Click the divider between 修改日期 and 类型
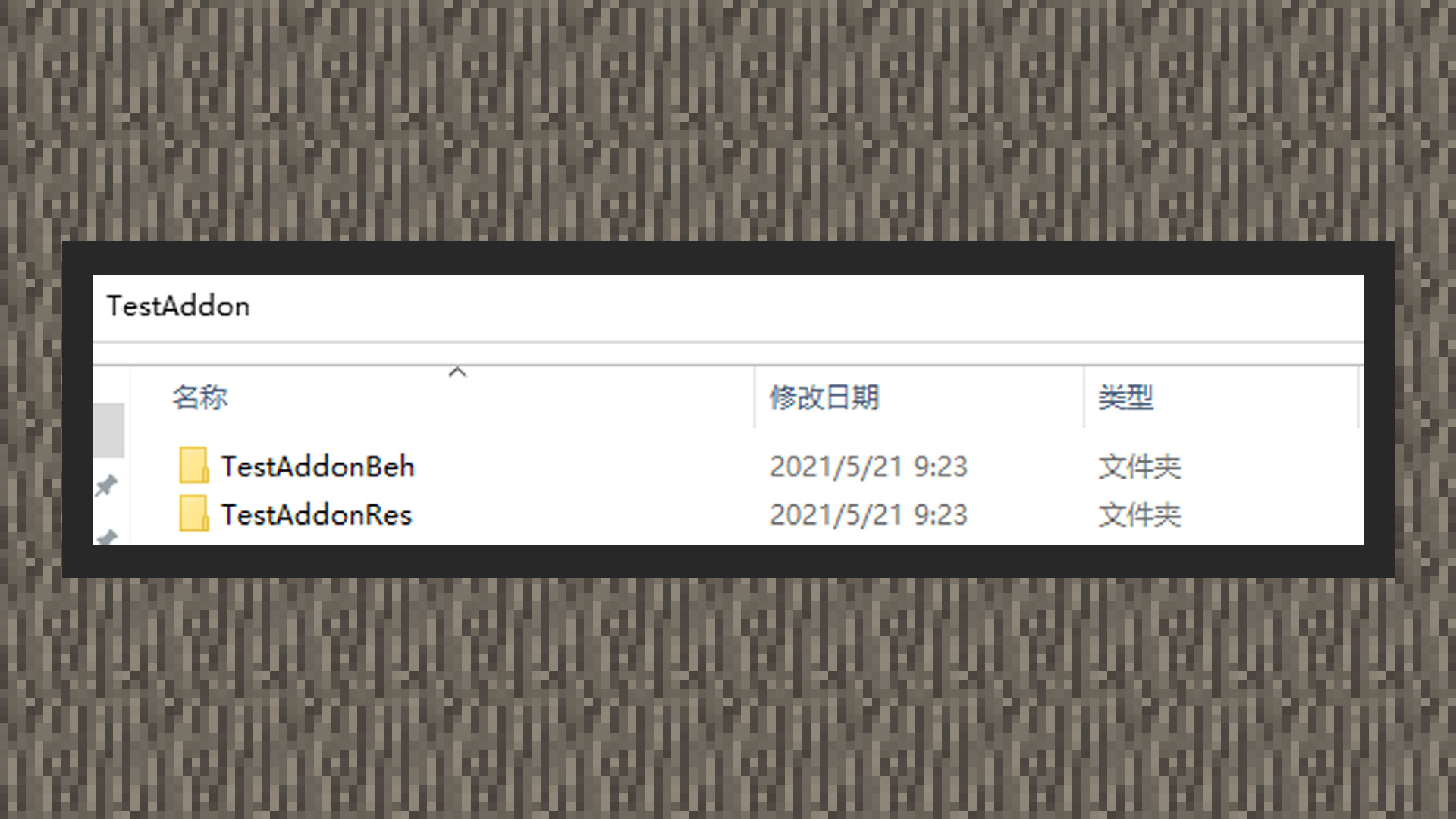Screen dimensions: 1456x819 (x=1084, y=397)
